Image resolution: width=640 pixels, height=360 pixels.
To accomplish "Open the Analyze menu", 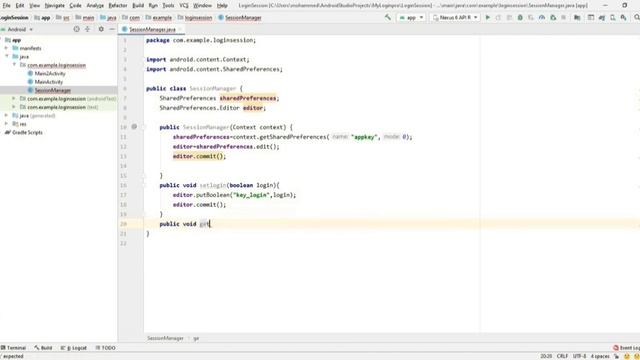I will point(95,6).
